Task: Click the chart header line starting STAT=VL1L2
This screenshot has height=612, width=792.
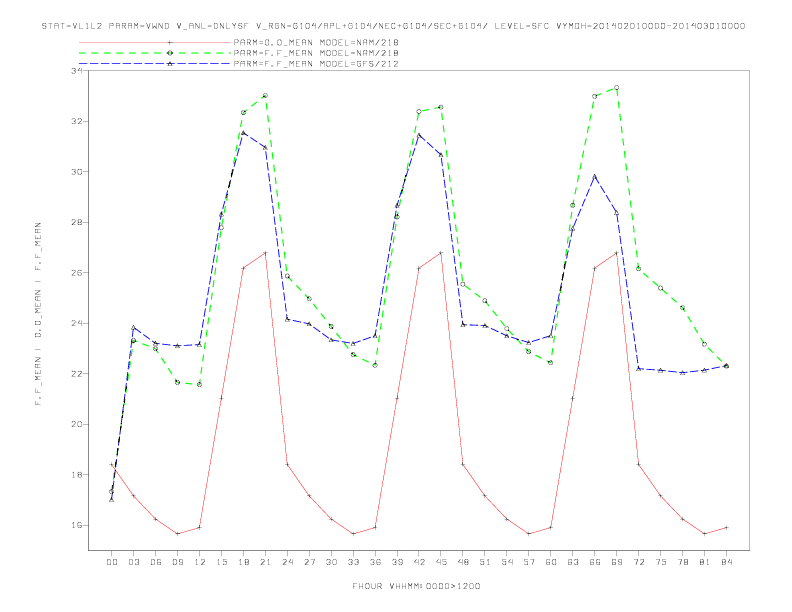Action: [393, 26]
